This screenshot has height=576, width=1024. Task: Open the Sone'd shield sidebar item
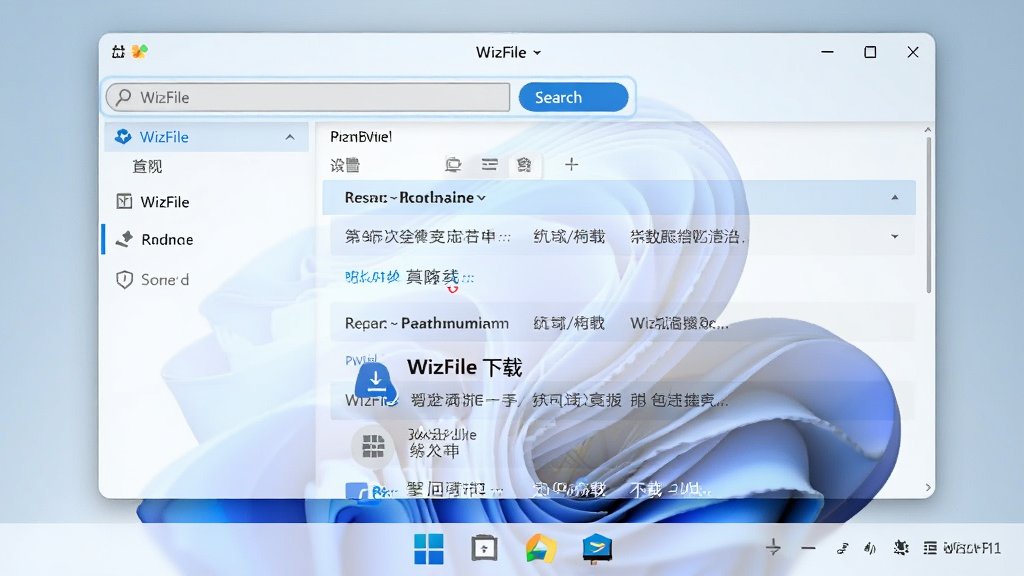pos(152,280)
